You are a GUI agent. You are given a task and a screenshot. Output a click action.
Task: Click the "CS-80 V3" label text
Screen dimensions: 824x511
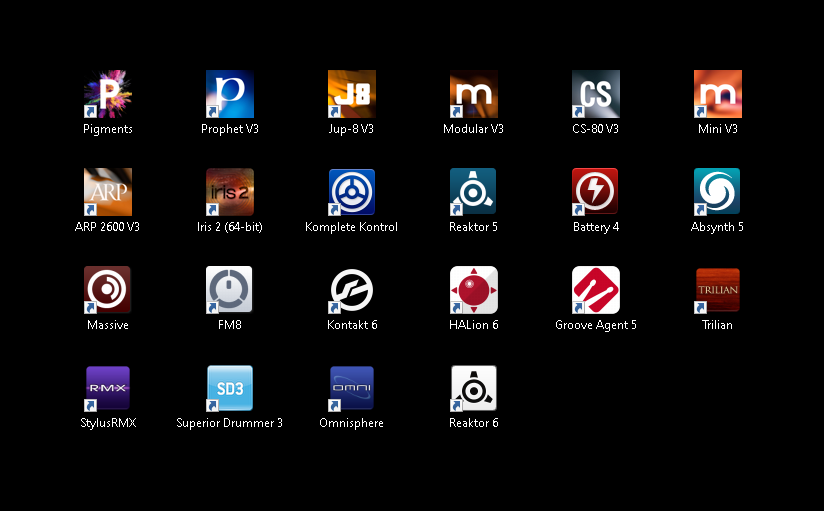tap(595, 129)
